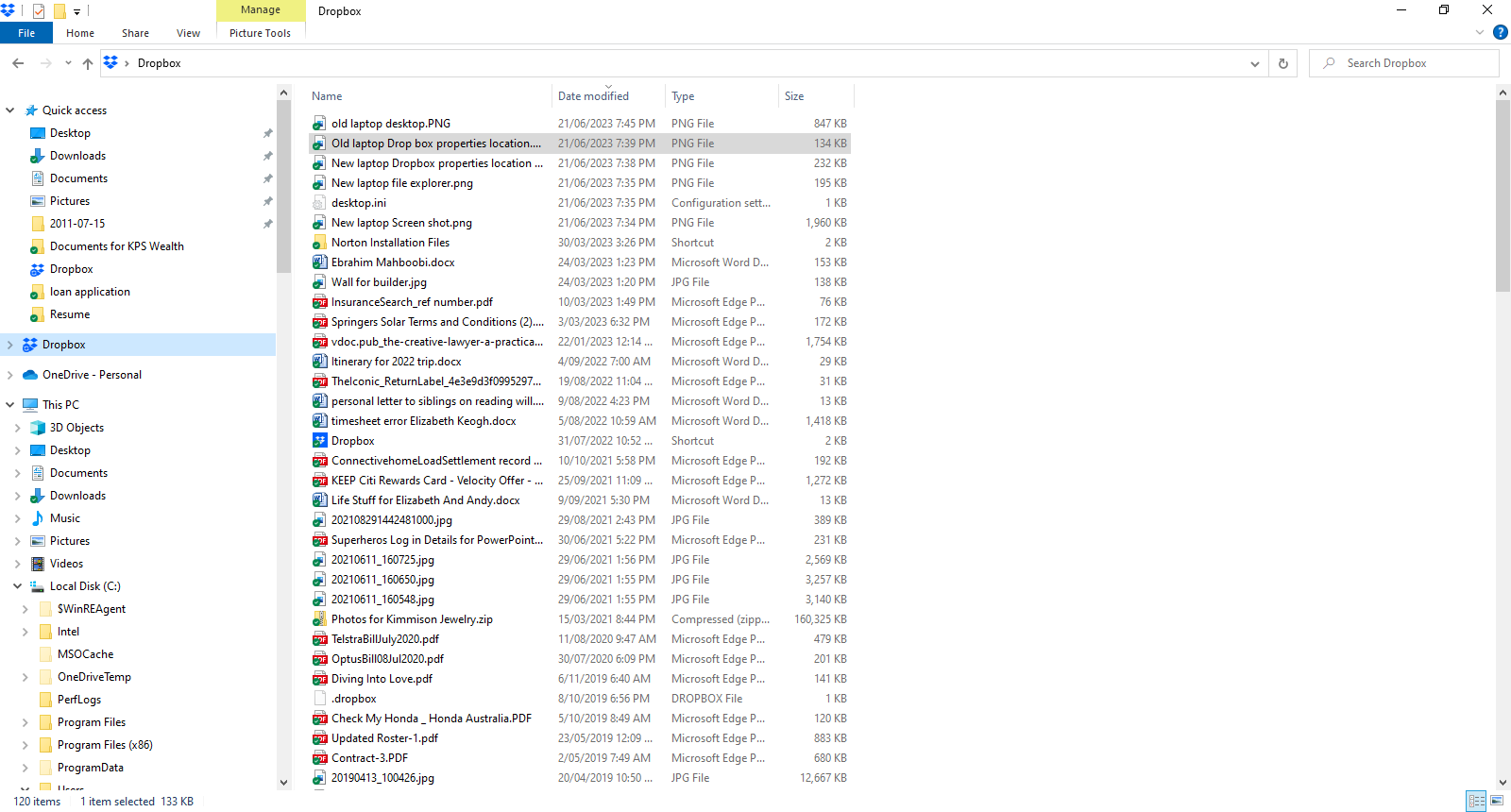This screenshot has width=1511, height=812.
Task: Select Documents for KPS Wealth folder
Action: (116, 246)
